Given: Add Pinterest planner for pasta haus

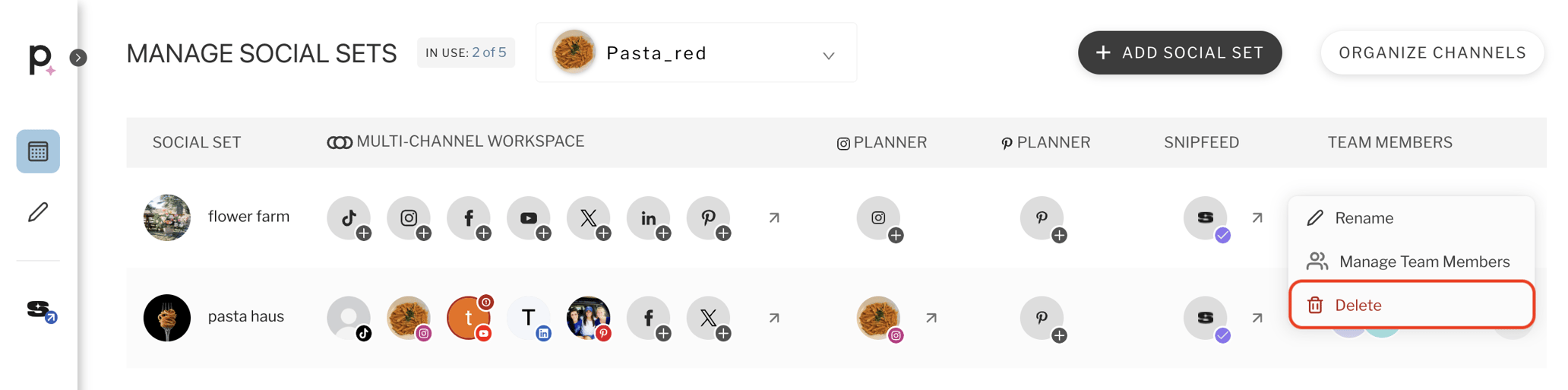Looking at the screenshot, I should click(1042, 318).
